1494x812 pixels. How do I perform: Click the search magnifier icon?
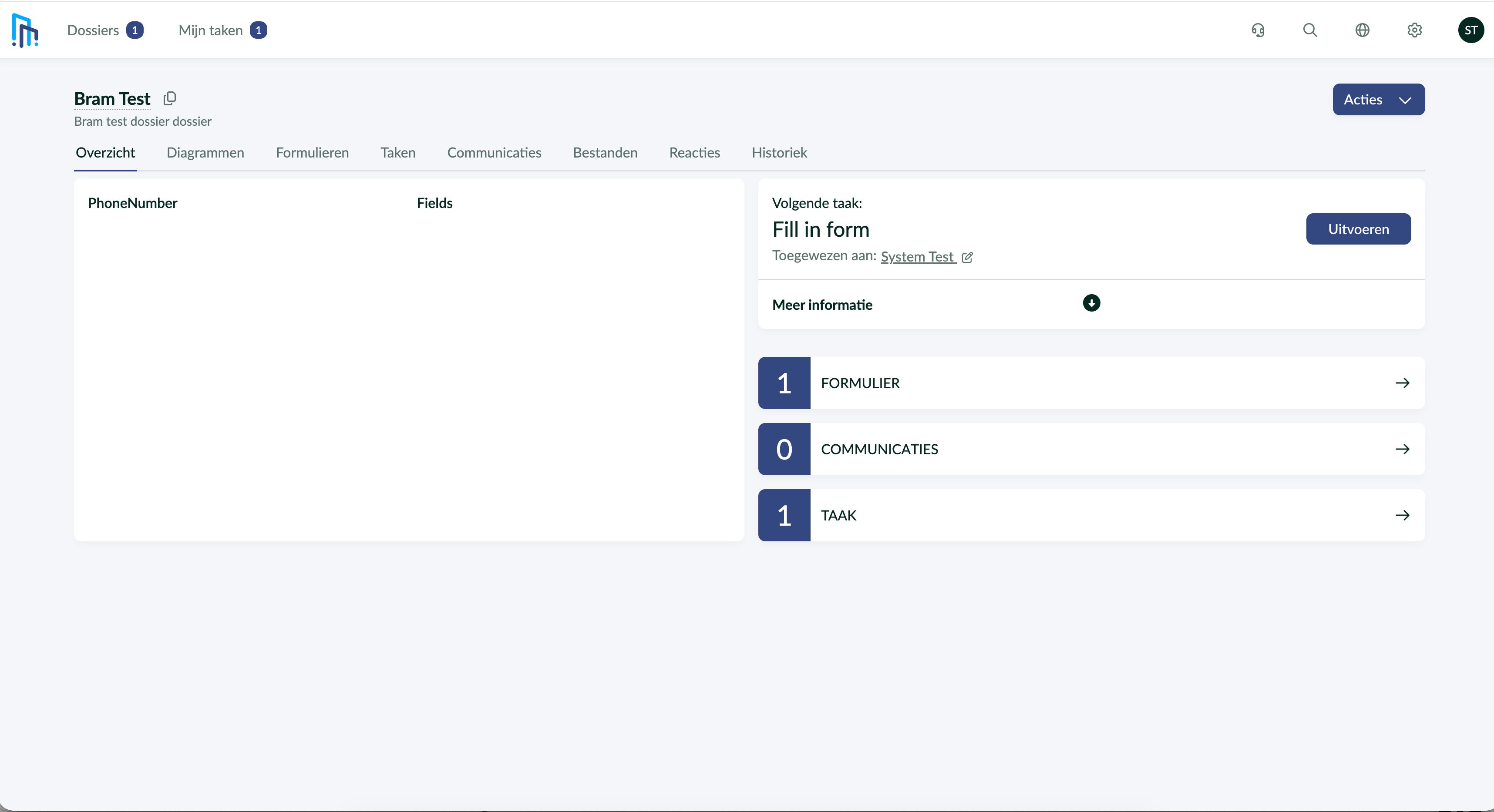click(1309, 30)
